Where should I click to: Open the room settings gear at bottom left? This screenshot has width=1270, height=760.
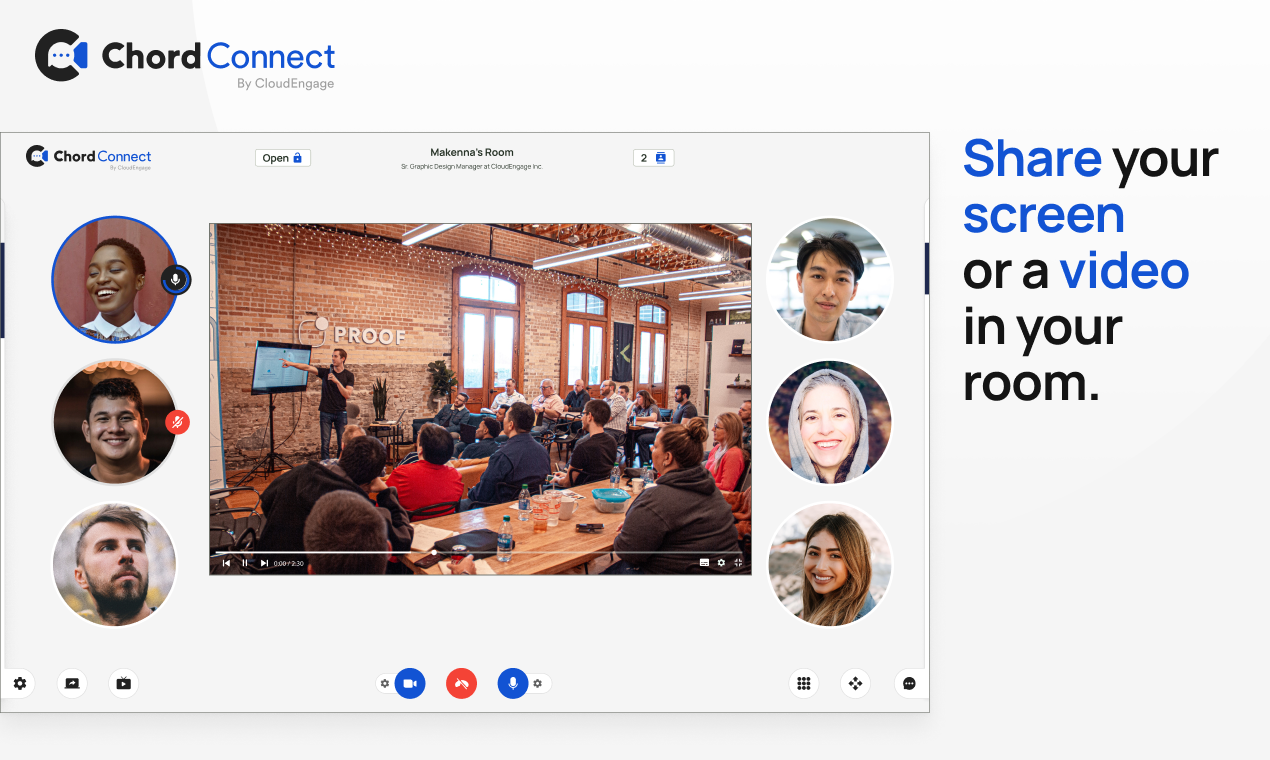[19, 683]
